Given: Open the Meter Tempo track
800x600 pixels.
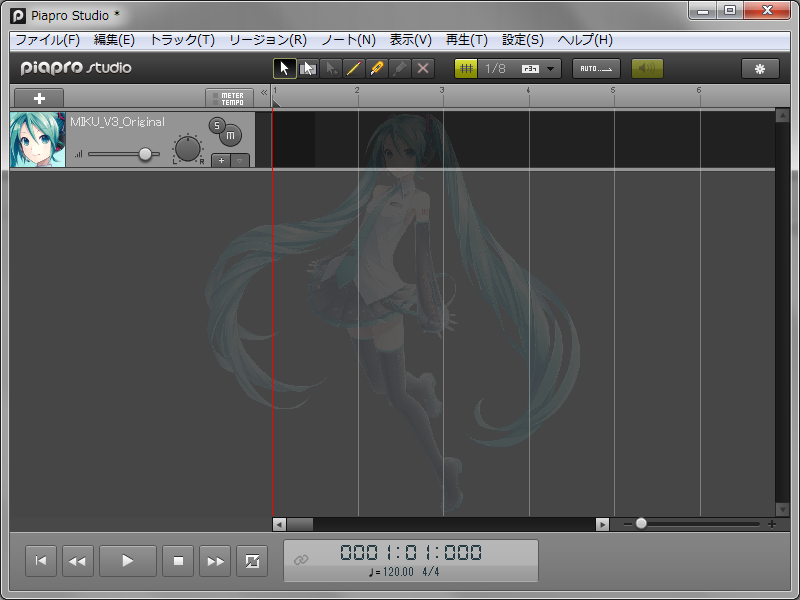Looking at the screenshot, I should click(230, 98).
